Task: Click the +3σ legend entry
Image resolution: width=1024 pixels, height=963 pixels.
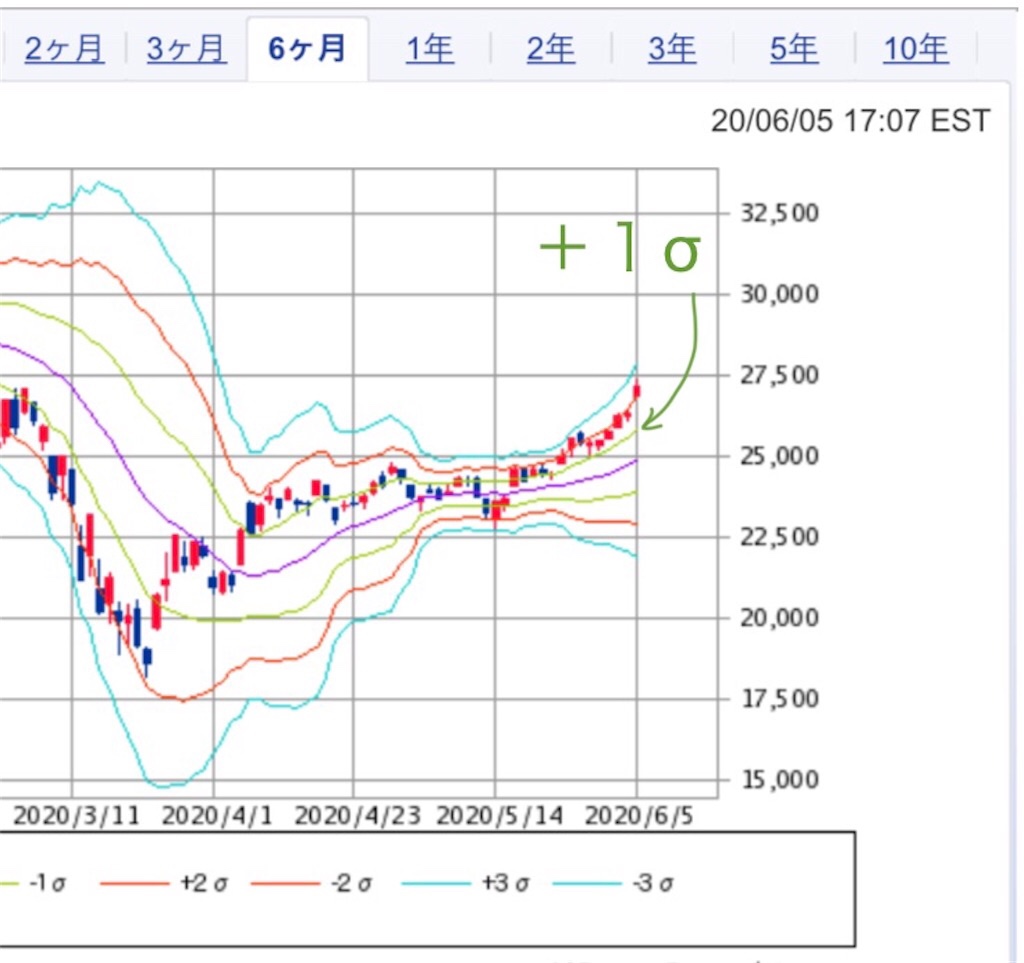Action: (x=465, y=883)
